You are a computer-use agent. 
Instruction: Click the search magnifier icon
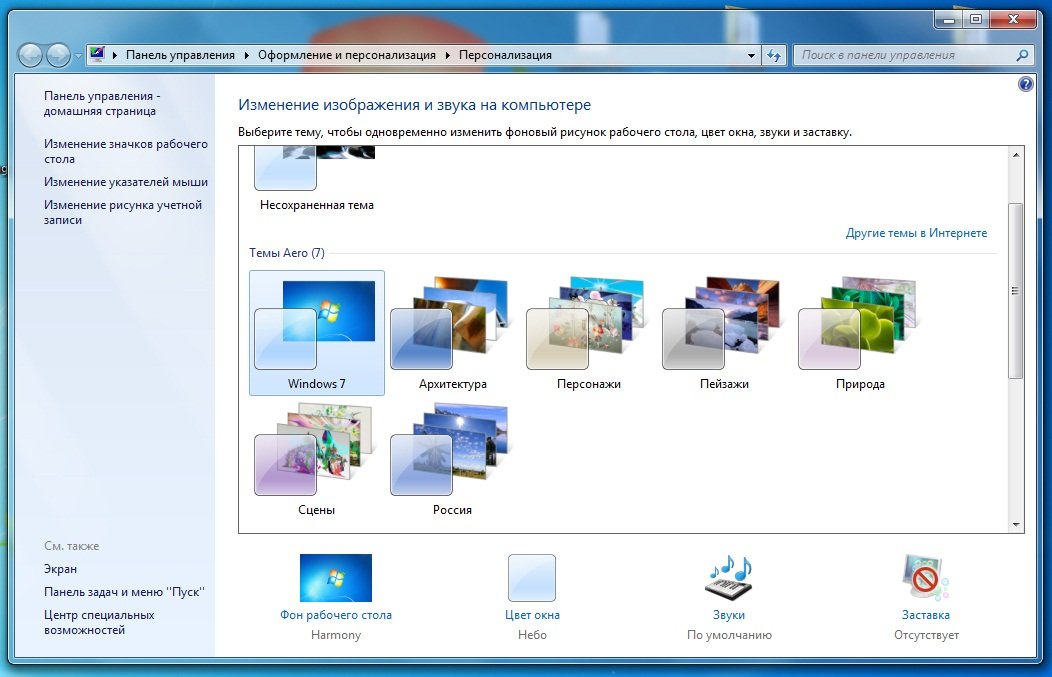(1022, 56)
